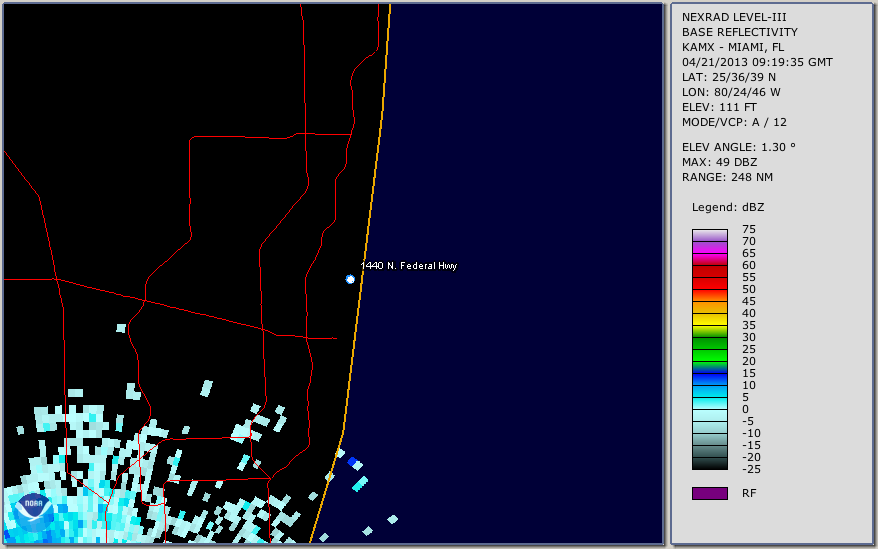Select 'LON: 80/24/46 W' text
This screenshot has width=878, height=549.
731,92
